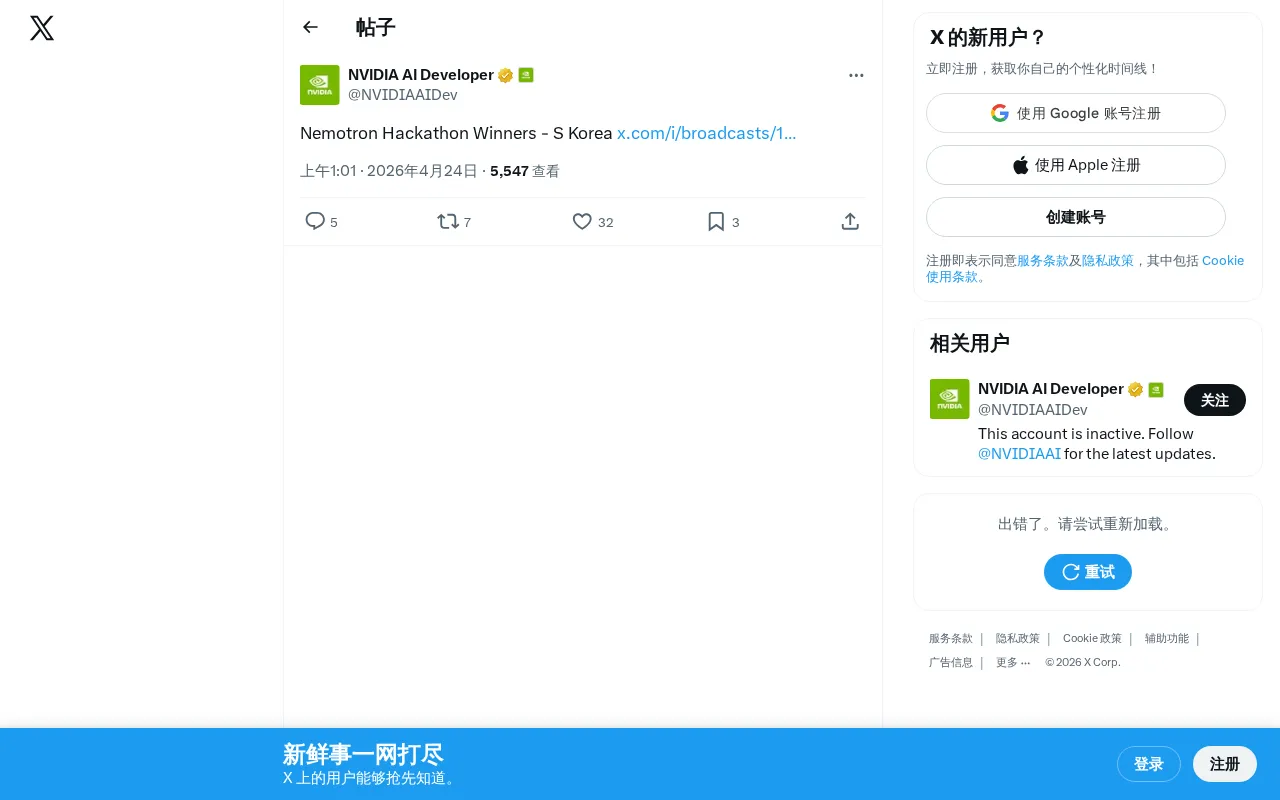
Task: Repost the Nemotron Hackathon post
Action: 454,221
